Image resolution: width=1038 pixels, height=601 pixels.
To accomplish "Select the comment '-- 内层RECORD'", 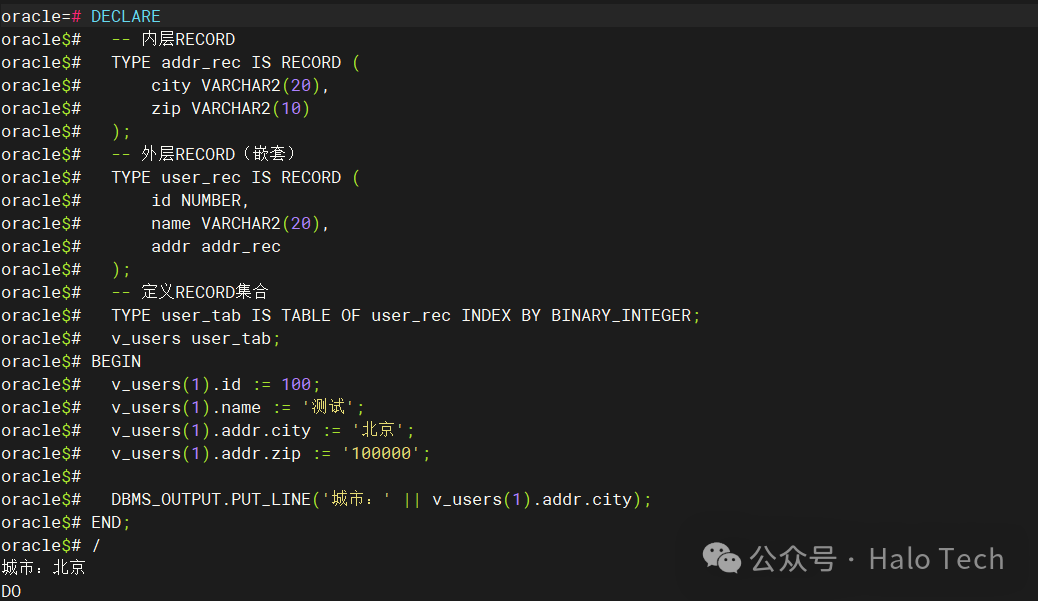I will 173,39.
